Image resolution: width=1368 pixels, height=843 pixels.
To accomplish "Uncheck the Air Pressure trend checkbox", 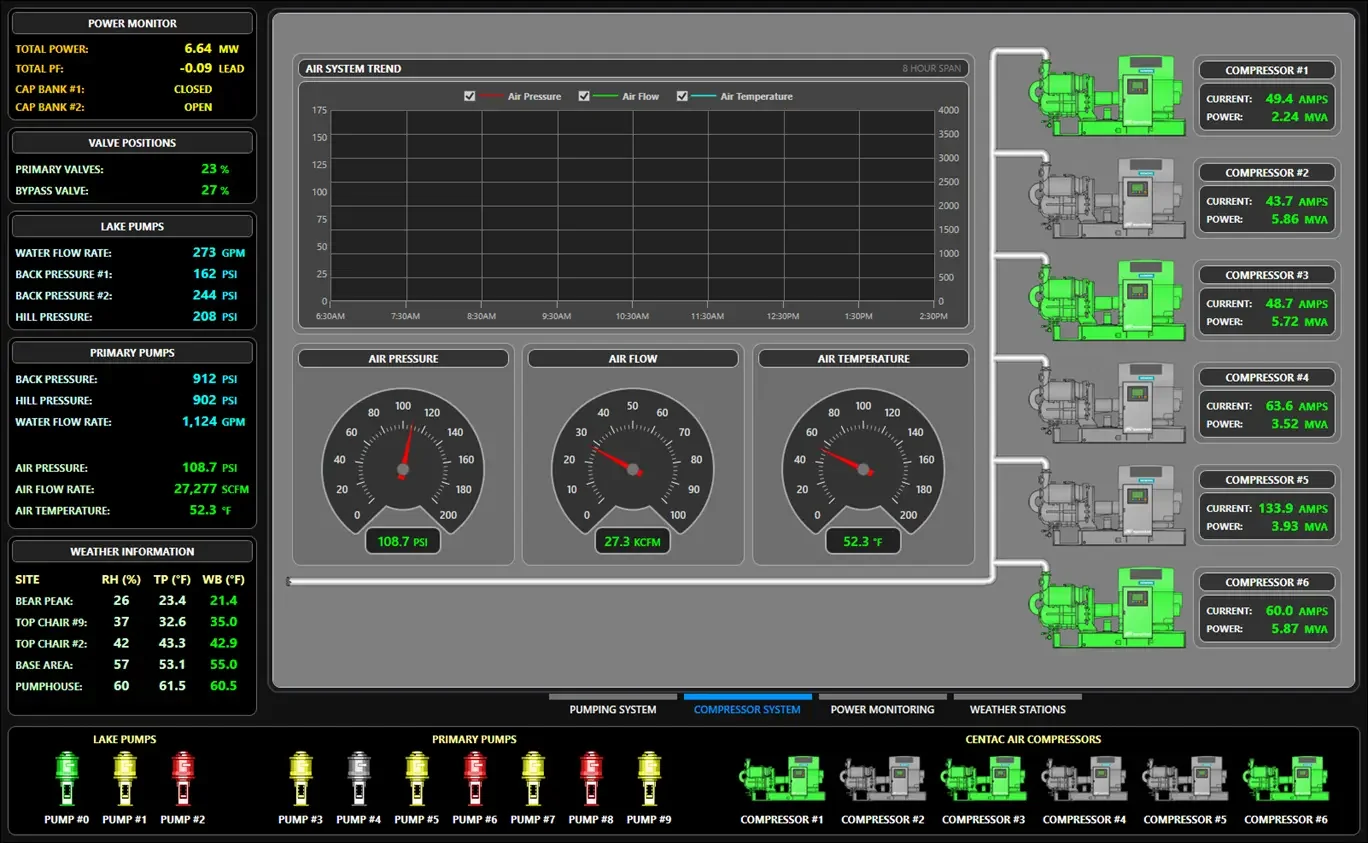I will point(469,96).
